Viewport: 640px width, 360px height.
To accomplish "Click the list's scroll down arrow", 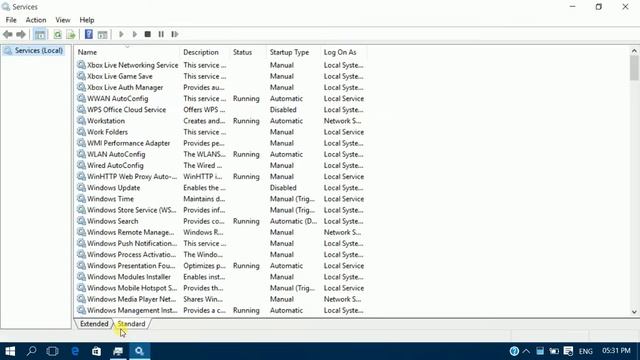I will [x=634, y=312].
